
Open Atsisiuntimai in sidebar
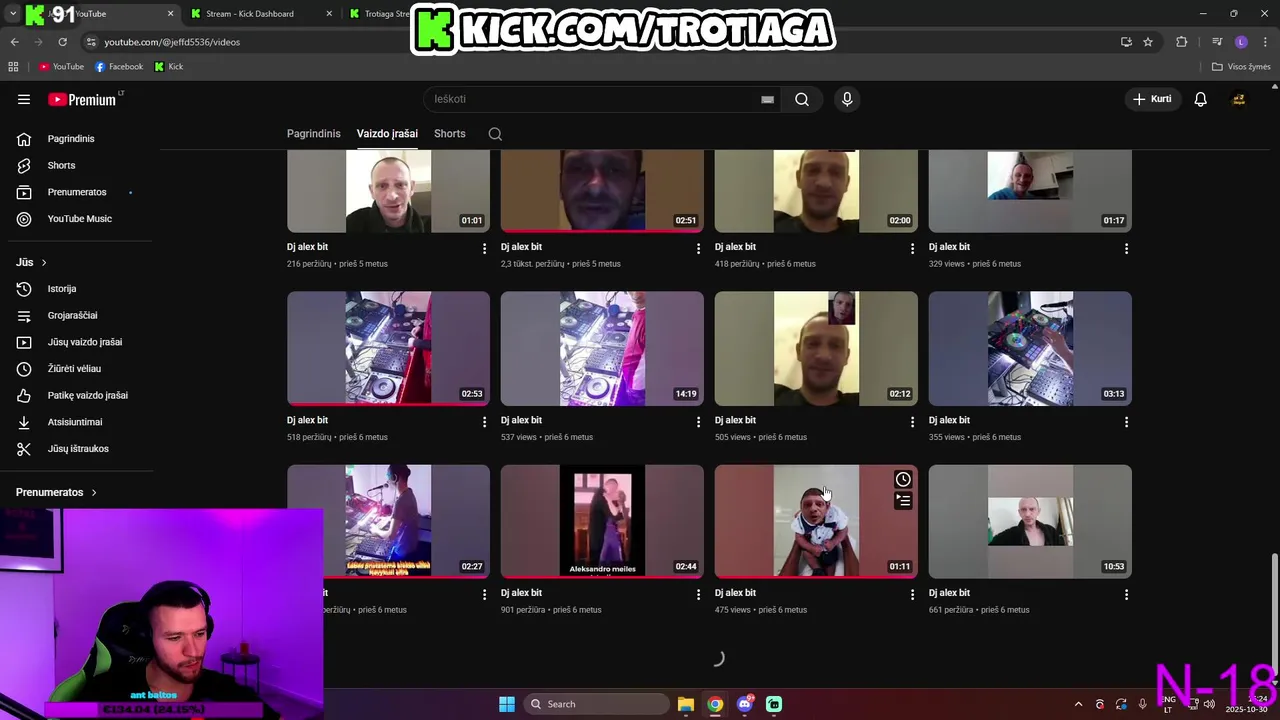77,422
